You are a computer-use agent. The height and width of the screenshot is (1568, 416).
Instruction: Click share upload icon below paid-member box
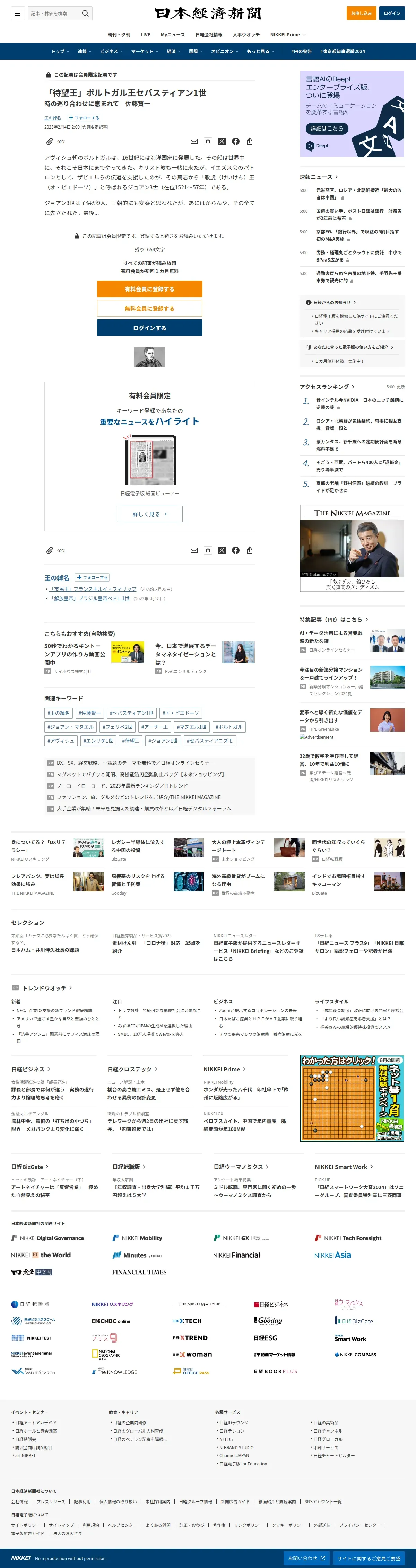pyautogui.click(x=250, y=550)
